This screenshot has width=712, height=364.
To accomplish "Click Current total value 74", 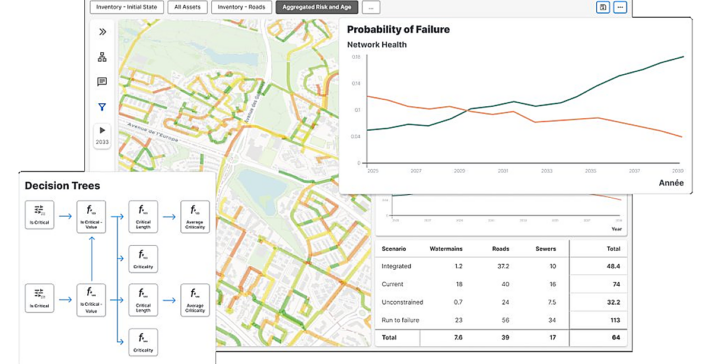I will [x=616, y=284].
